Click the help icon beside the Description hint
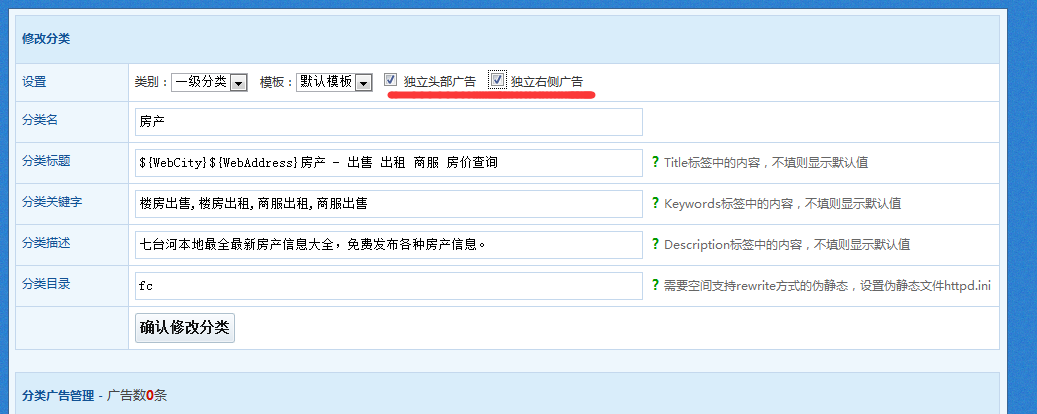The width and height of the screenshot is (1037, 414). pos(656,244)
